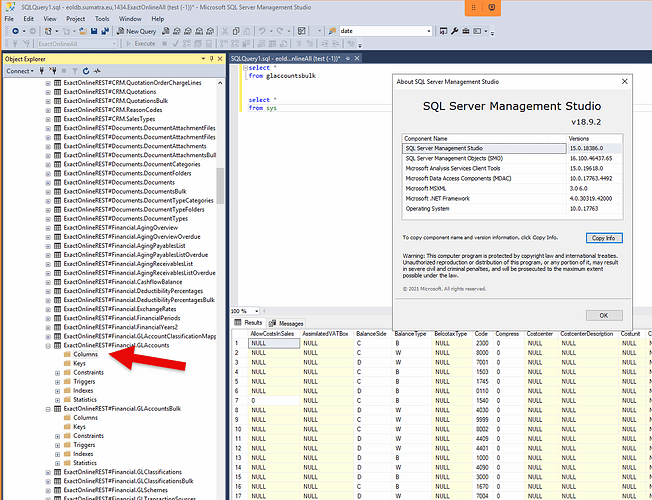Click the Solution Explorer window icon

[x=444, y=31]
